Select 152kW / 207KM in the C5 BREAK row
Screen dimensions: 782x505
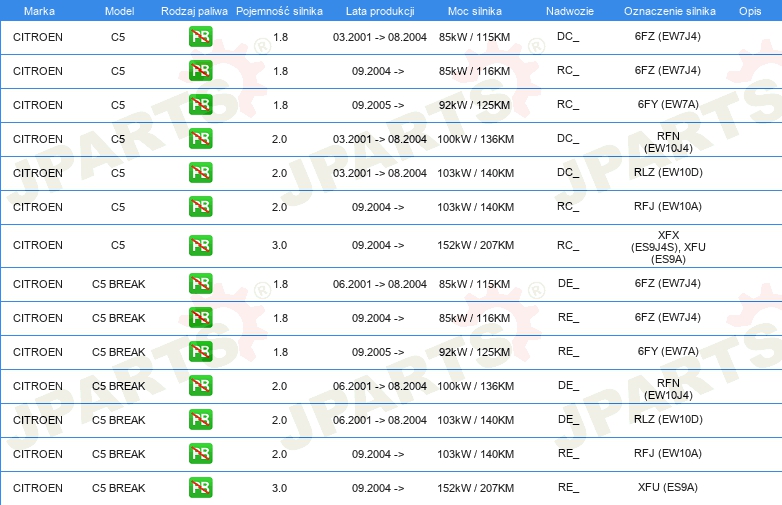(x=475, y=488)
